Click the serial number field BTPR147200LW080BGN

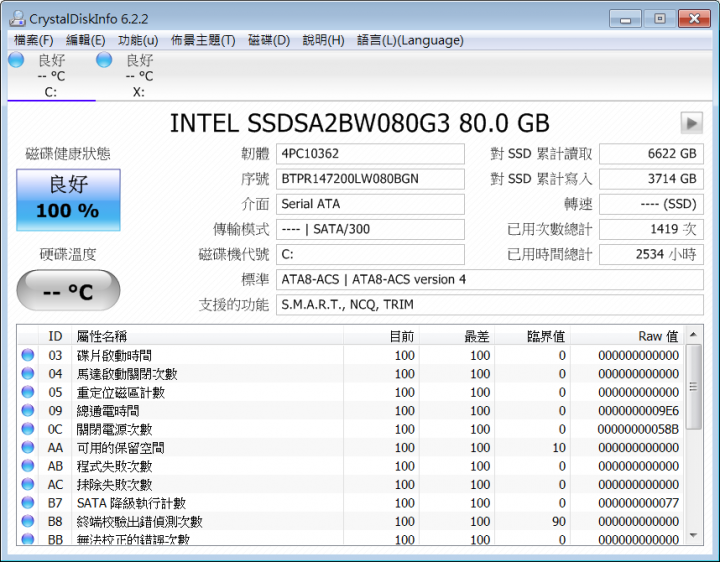point(370,179)
